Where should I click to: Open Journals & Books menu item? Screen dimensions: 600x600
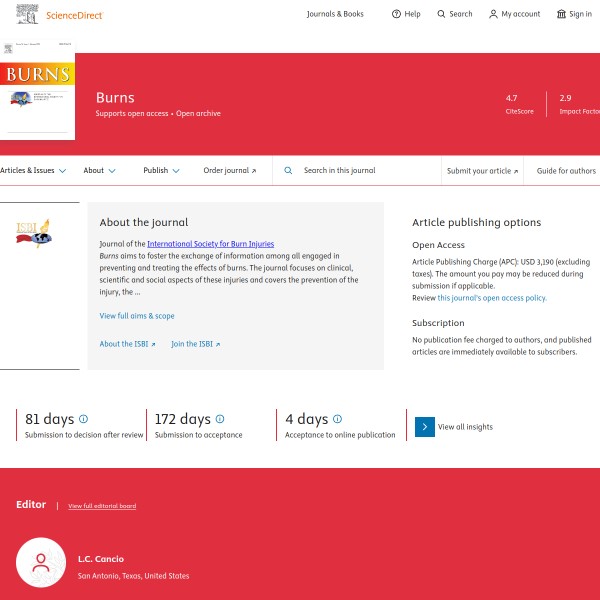pyautogui.click(x=335, y=14)
